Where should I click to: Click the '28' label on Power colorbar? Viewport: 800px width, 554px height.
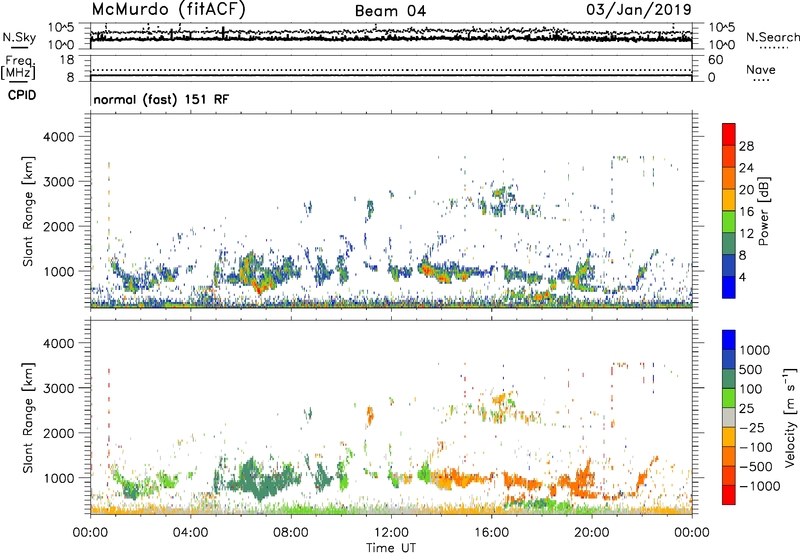point(746,146)
